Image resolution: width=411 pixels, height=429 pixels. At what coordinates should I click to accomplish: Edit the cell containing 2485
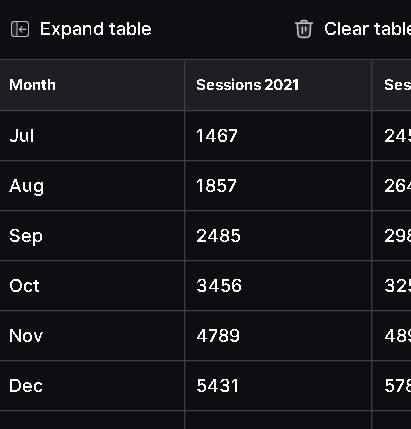(278, 236)
